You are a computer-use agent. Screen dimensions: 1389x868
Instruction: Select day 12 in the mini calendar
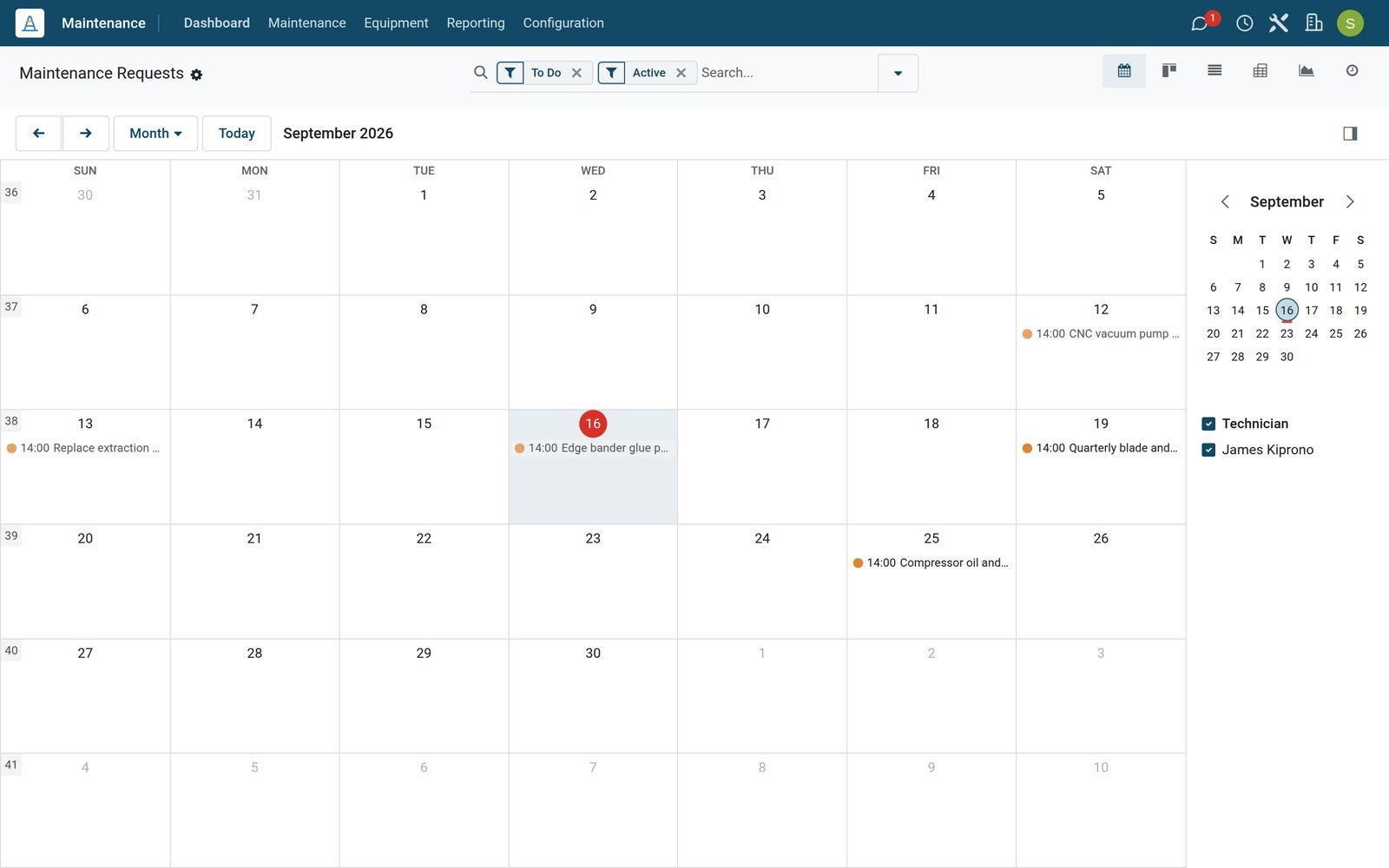tap(1359, 288)
